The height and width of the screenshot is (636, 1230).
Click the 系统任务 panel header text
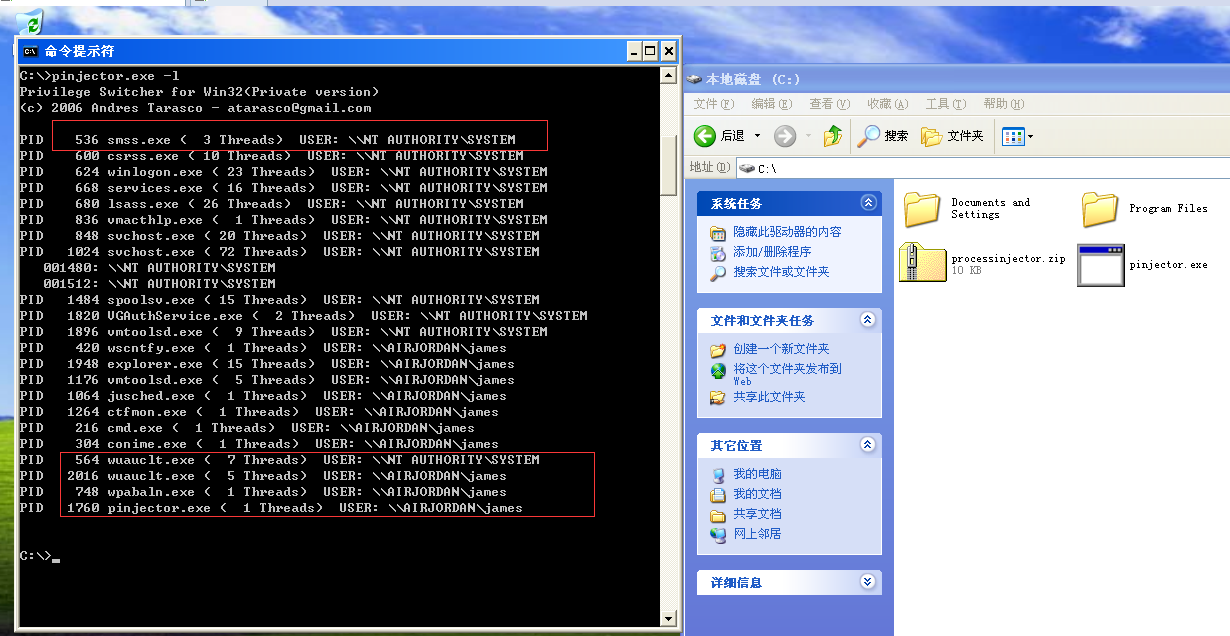pos(736,204)
